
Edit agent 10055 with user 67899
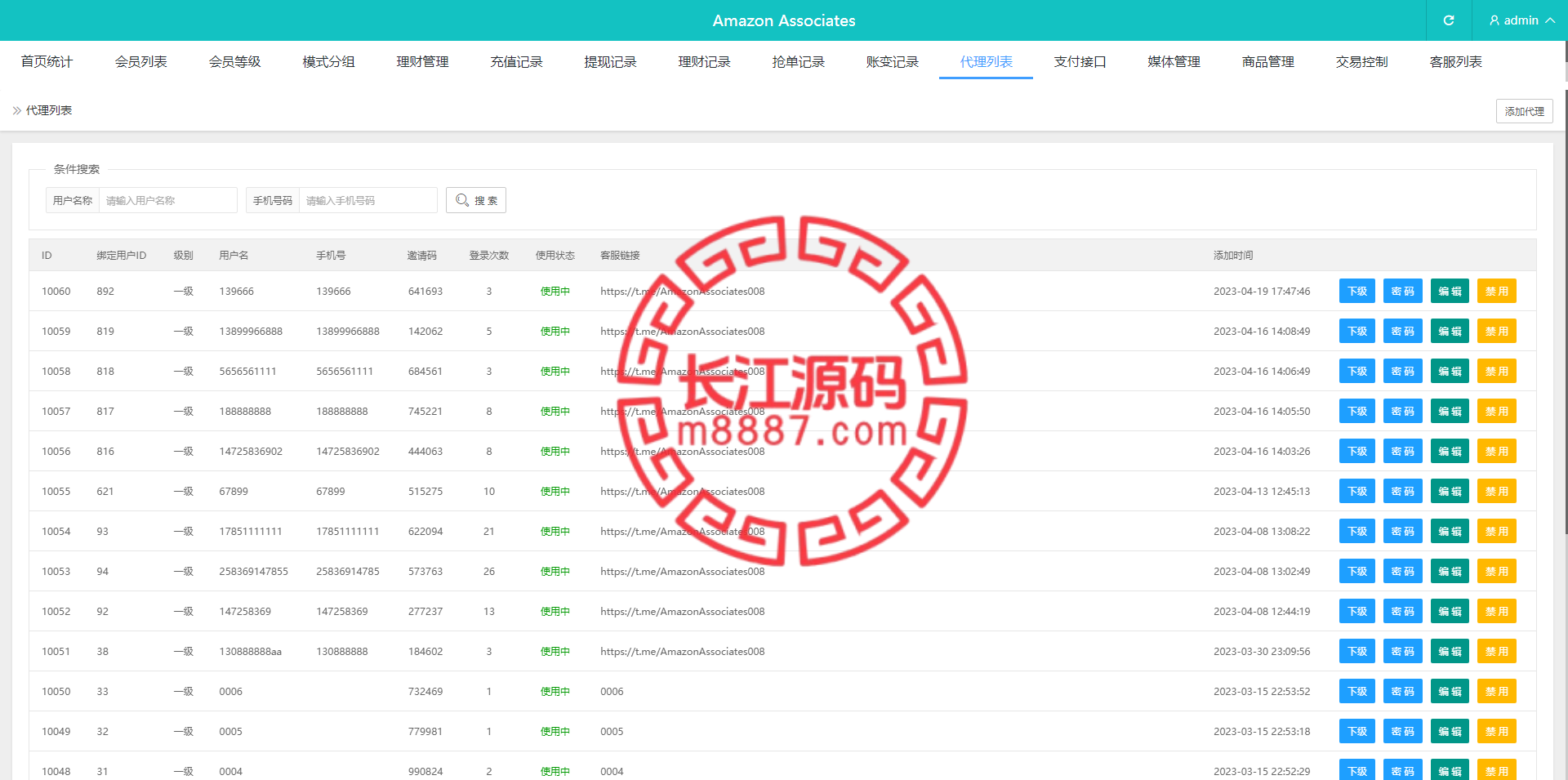pyautogui.click(x=1450, y=491)
